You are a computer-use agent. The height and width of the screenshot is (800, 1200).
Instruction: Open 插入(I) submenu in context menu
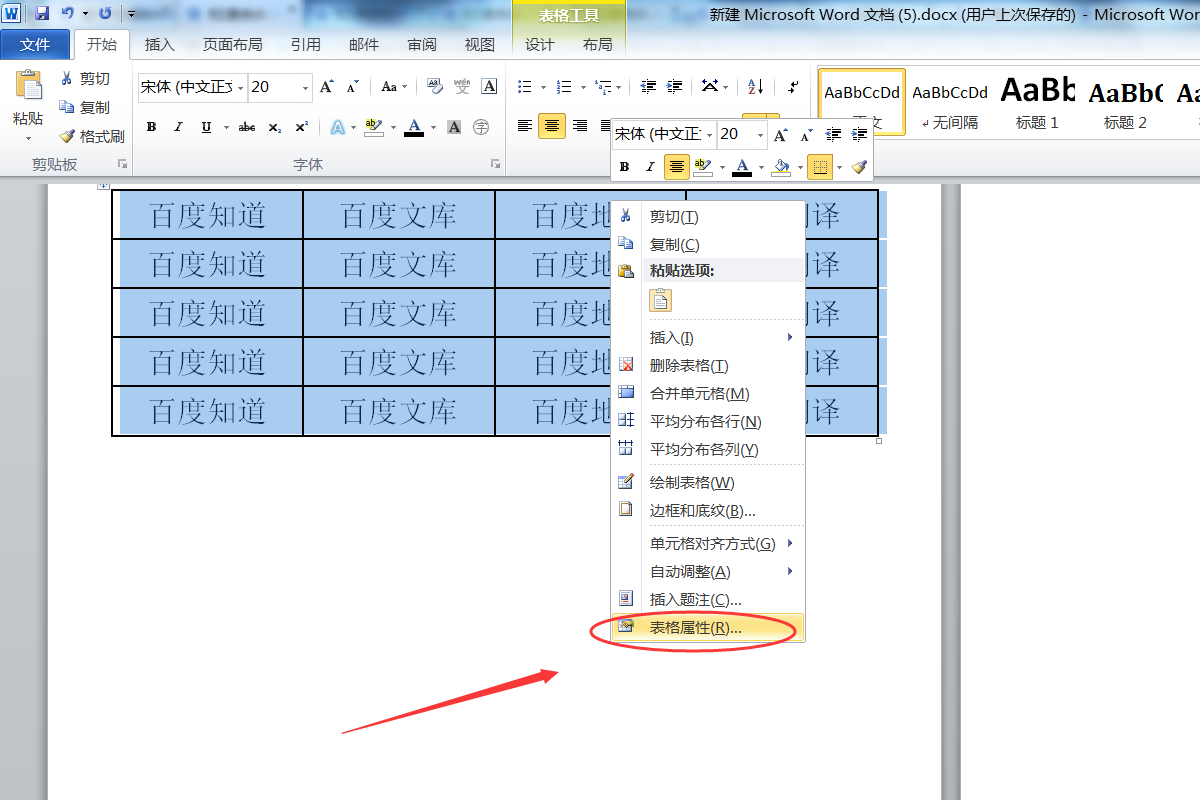tap(708, 338)
